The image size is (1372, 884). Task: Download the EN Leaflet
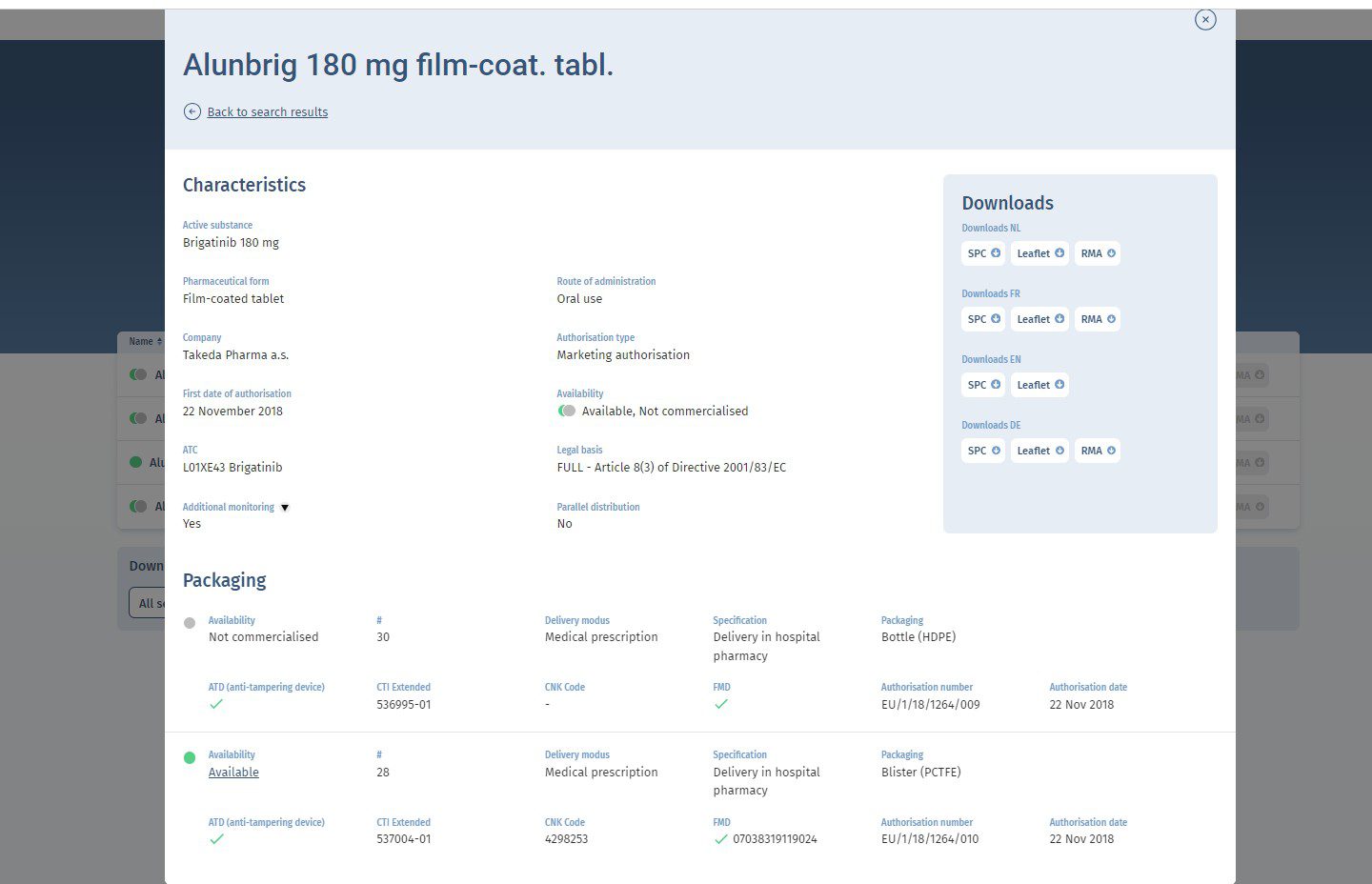[x=1039, y=385]
